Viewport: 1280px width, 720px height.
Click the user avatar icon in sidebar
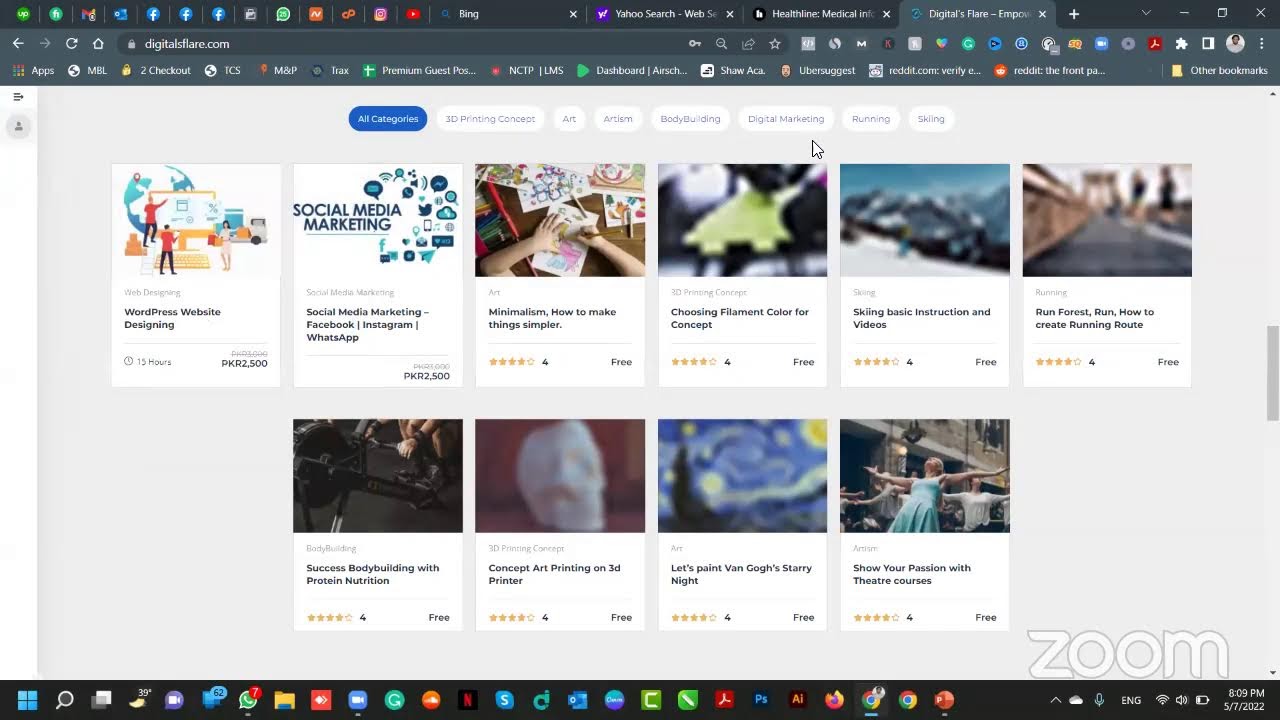coord(18,126)
